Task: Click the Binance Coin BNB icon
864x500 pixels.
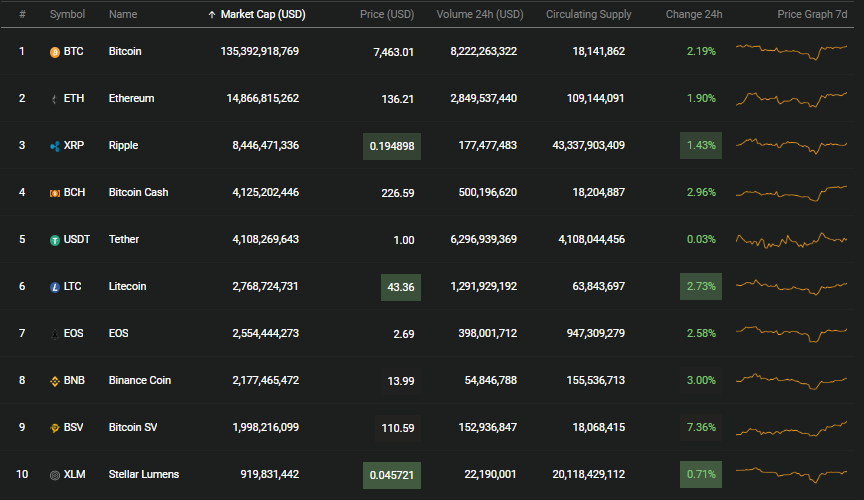Action: [55, 381]
